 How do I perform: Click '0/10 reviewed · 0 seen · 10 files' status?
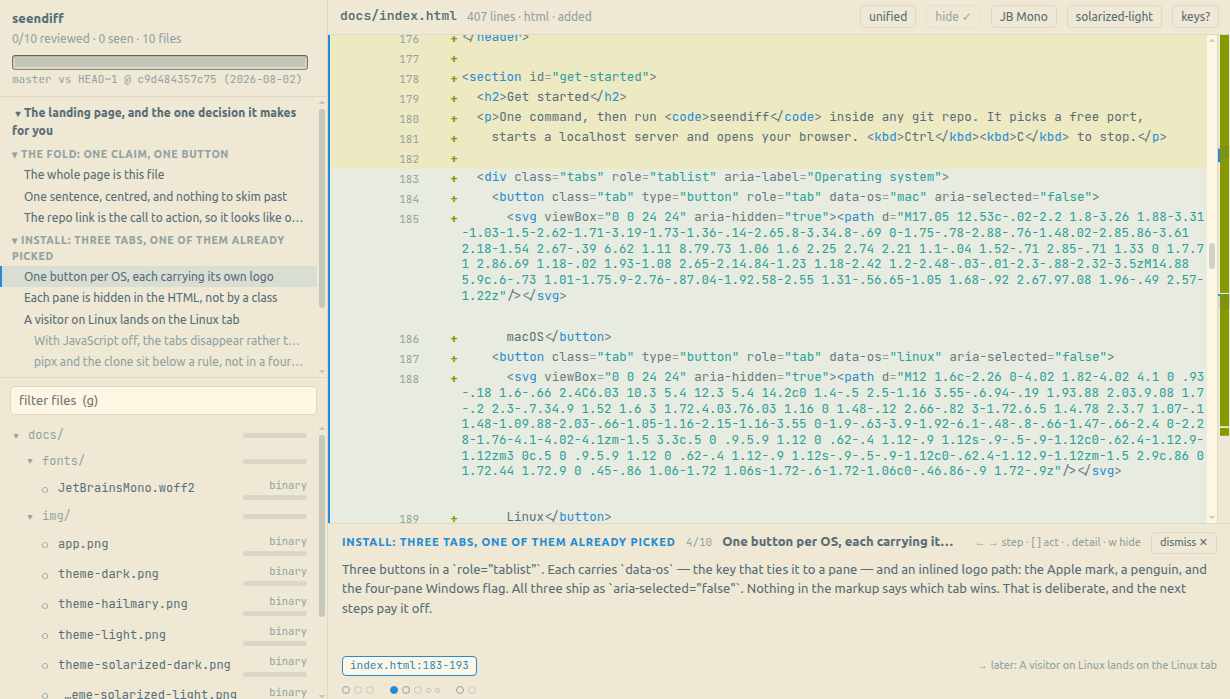tap(97, 39)
